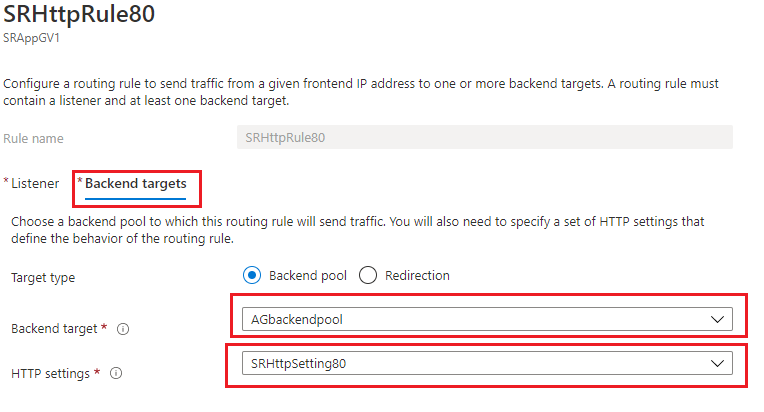Click the chevron arrow on Backend target dropdown
The height and width of the screenshot is (412, 764).
tap(716, 320)
